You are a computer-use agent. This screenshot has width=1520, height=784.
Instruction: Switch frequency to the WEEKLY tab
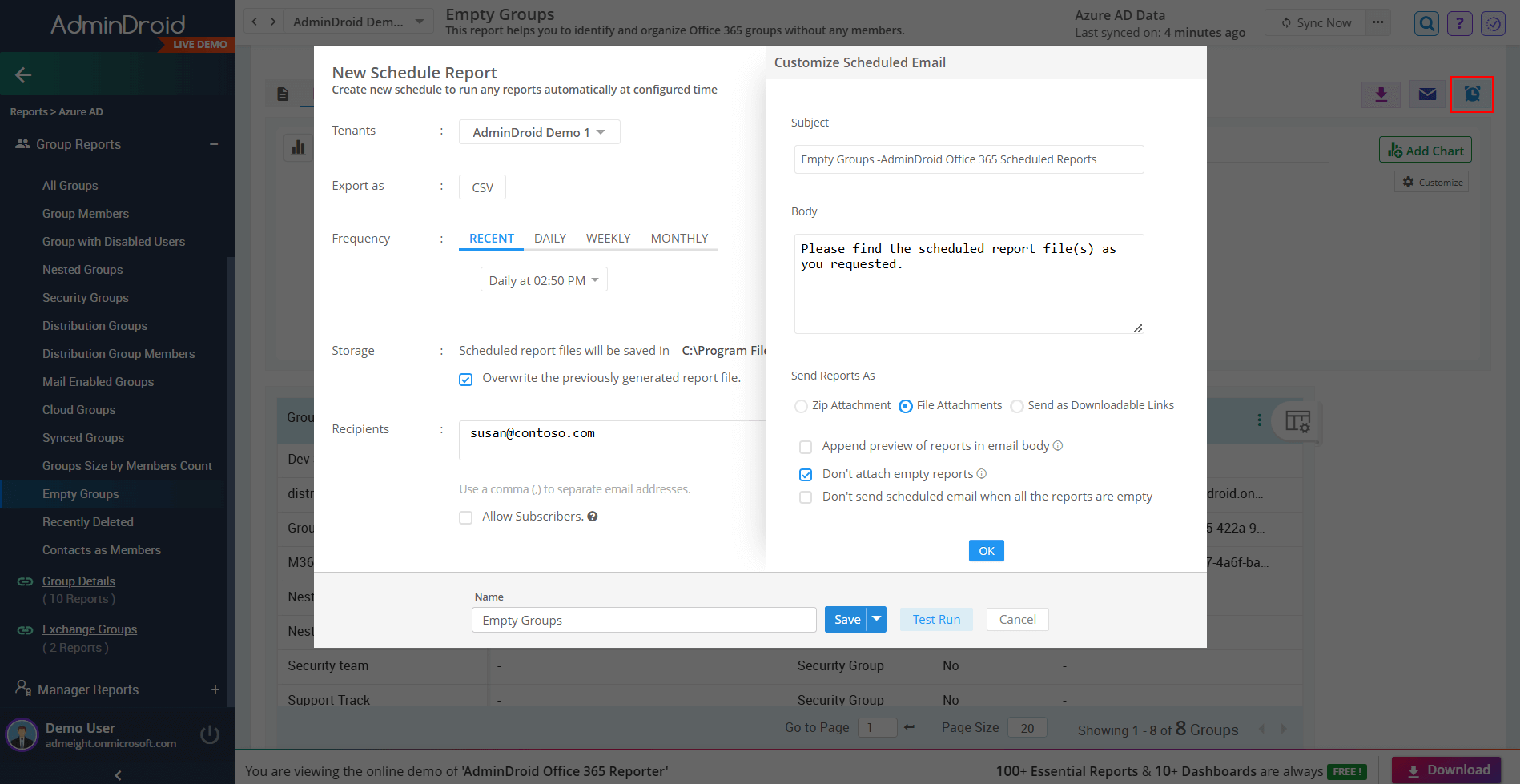608,238
